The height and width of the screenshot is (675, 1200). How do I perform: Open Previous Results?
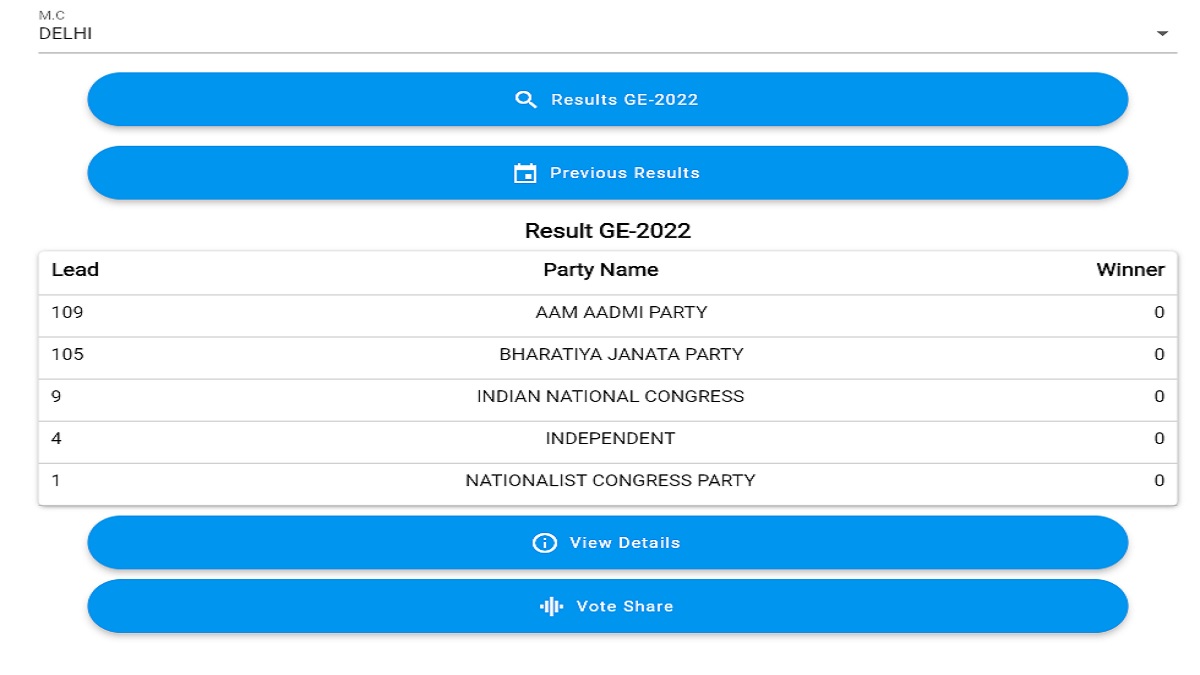[x=608, y=172]
